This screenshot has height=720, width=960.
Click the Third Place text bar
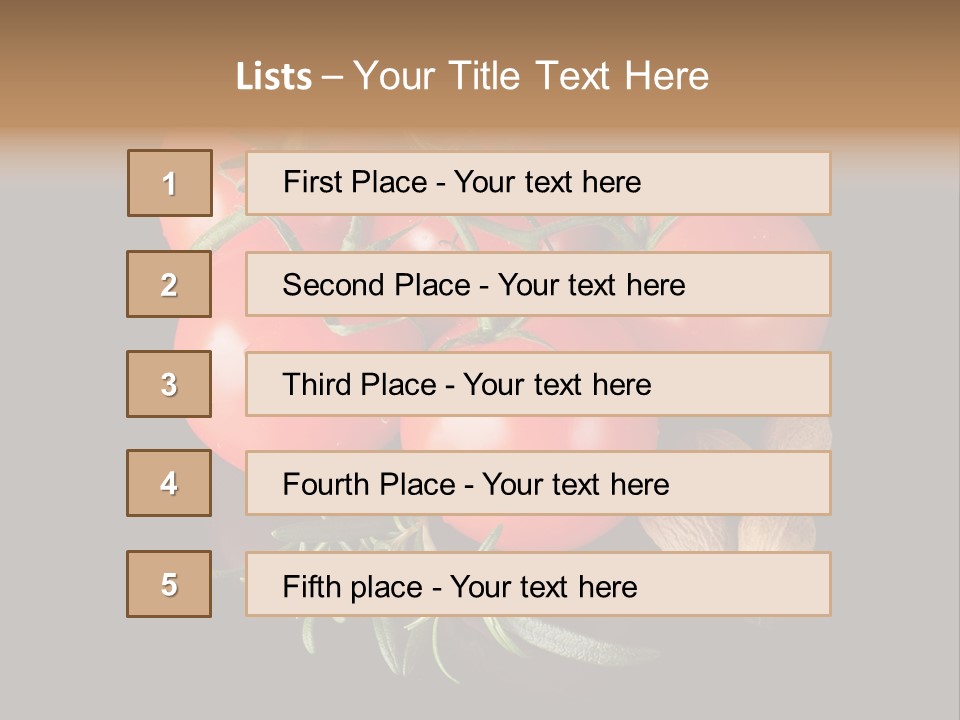pyautogui.click(x=538, y=384)
